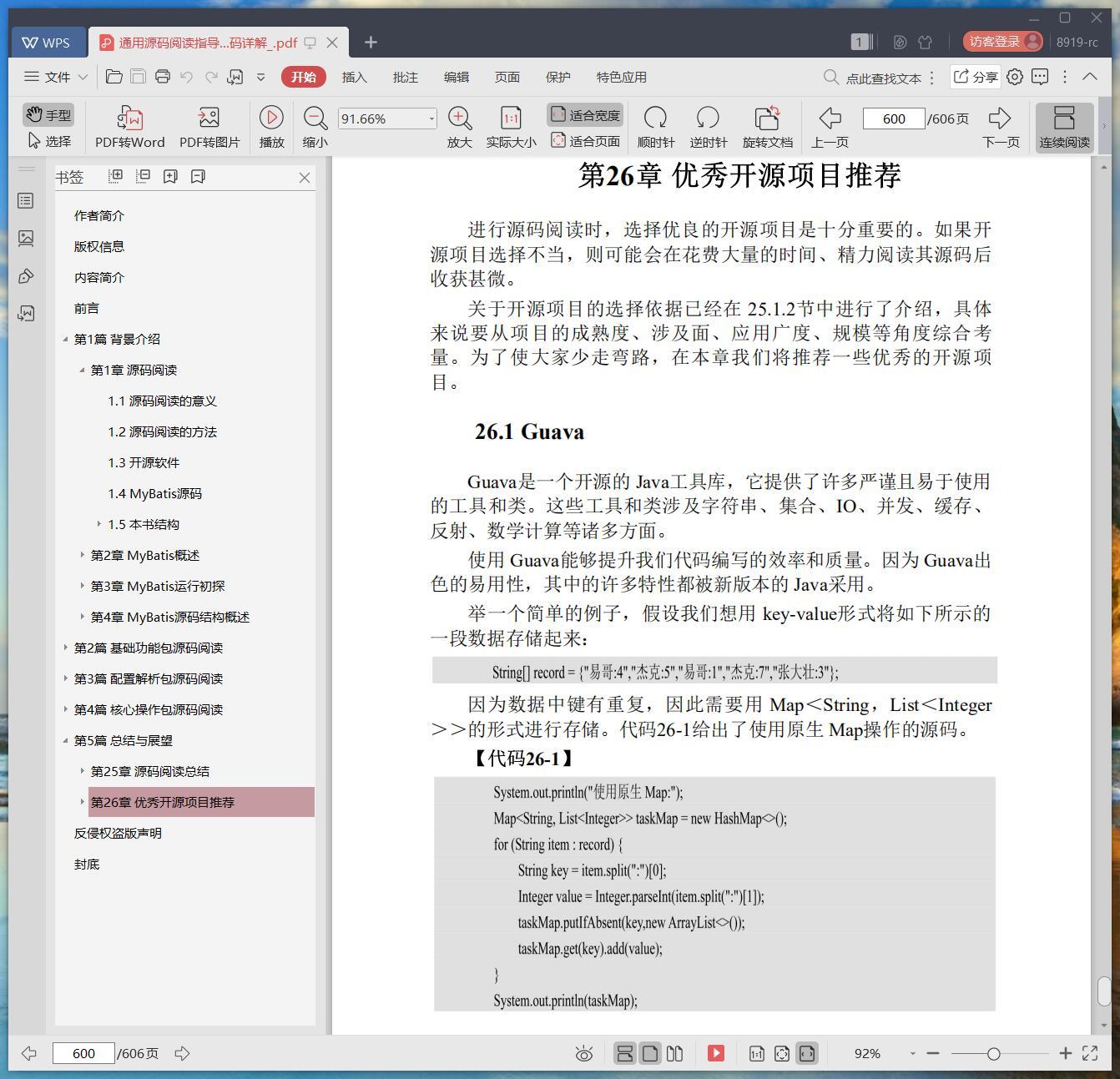Open the 91.66% zoom dropdown
Viewport: 1120px width, 1079px height.
[x=431, y=118]
